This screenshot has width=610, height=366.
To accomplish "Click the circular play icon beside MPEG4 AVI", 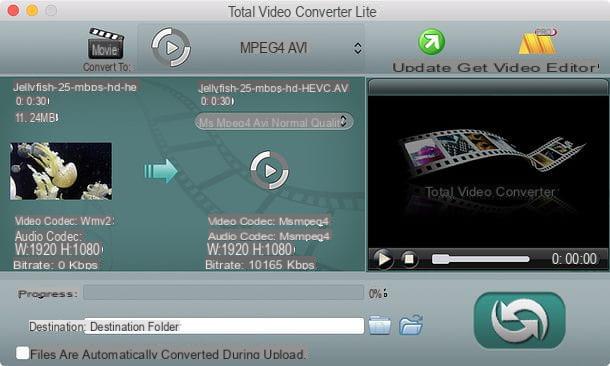I will coord(171,47).
